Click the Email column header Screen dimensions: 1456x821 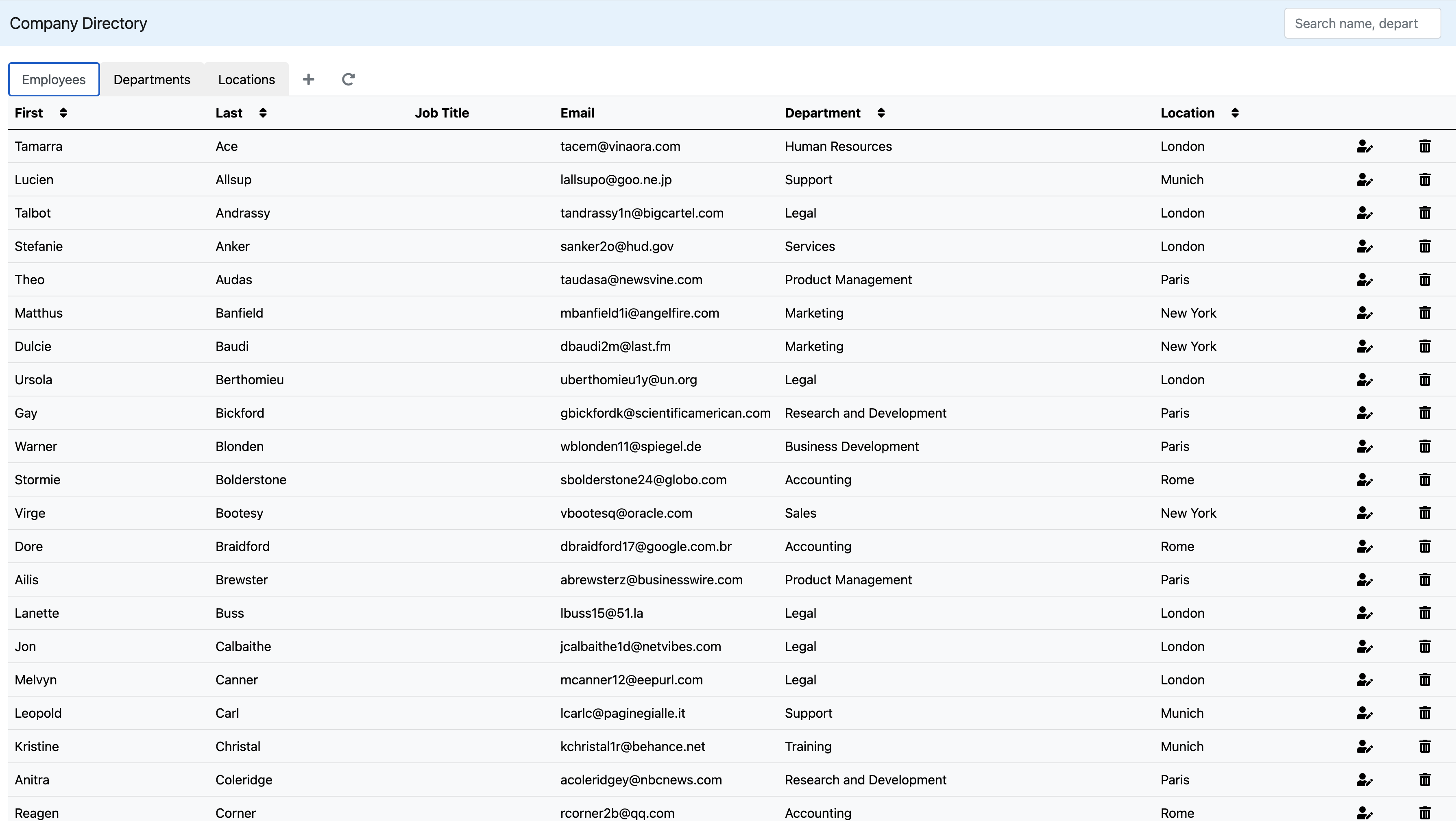577,113
